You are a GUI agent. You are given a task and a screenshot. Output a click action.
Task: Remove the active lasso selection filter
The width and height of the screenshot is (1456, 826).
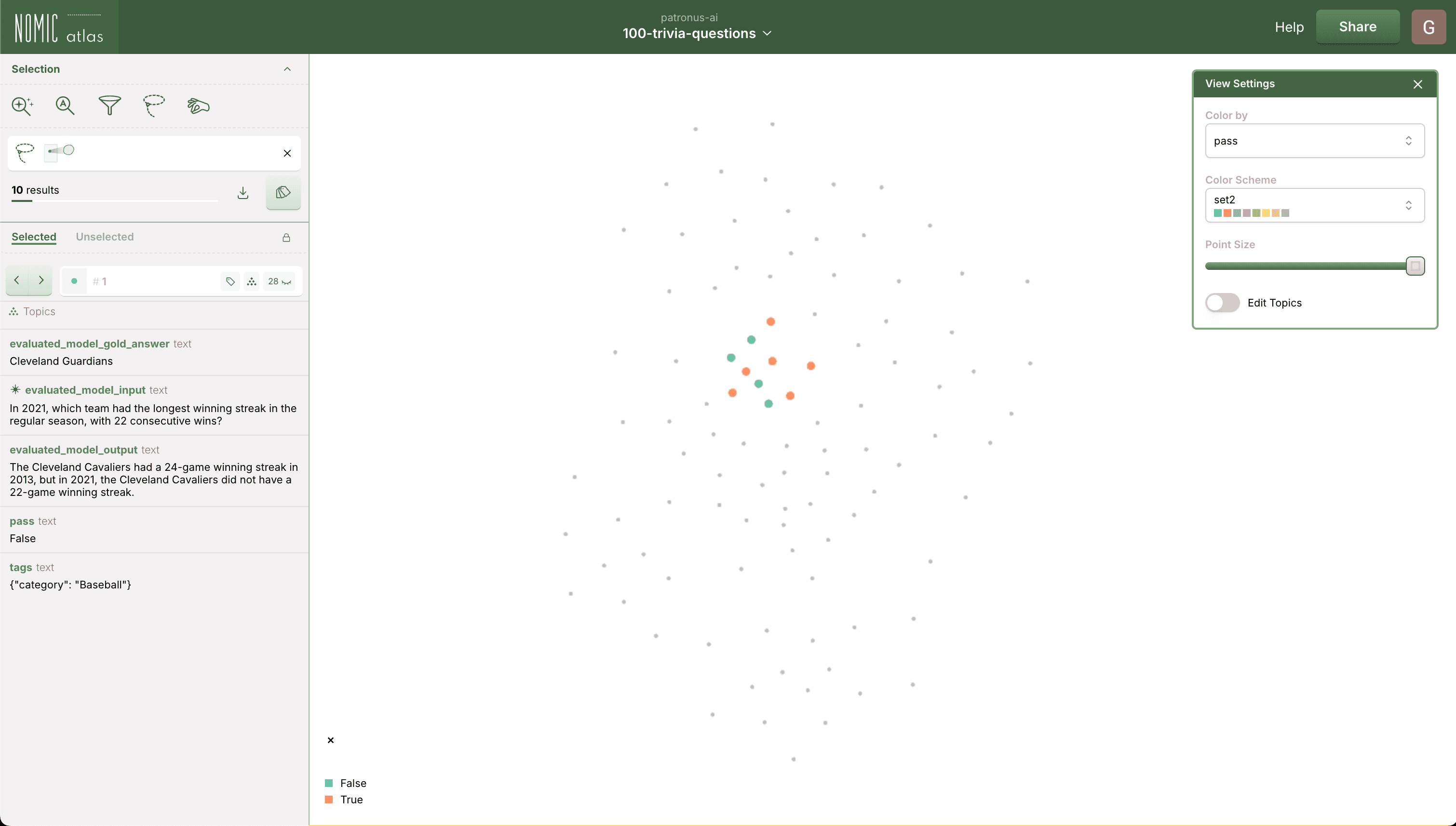287,153
